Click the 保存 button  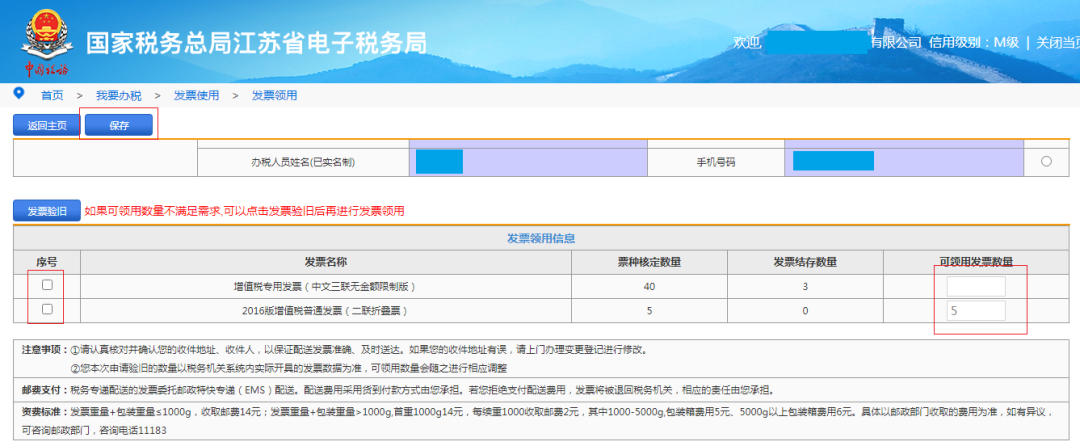click(119, 126)
